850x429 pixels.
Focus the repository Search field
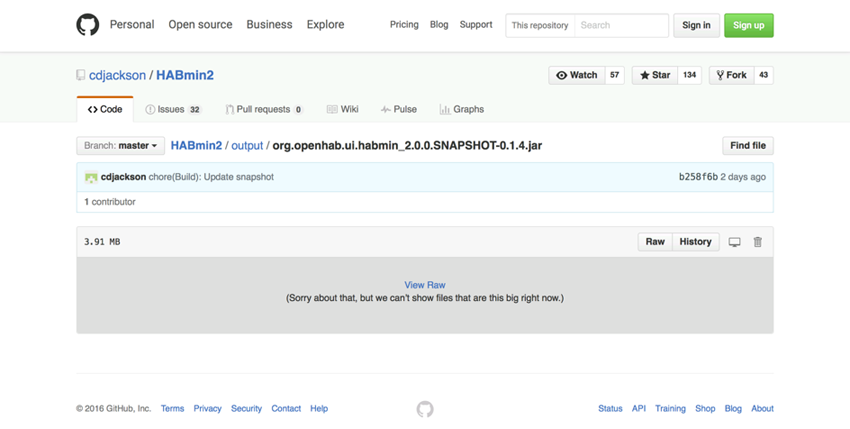pyautogui.click(x=621, y=25)
